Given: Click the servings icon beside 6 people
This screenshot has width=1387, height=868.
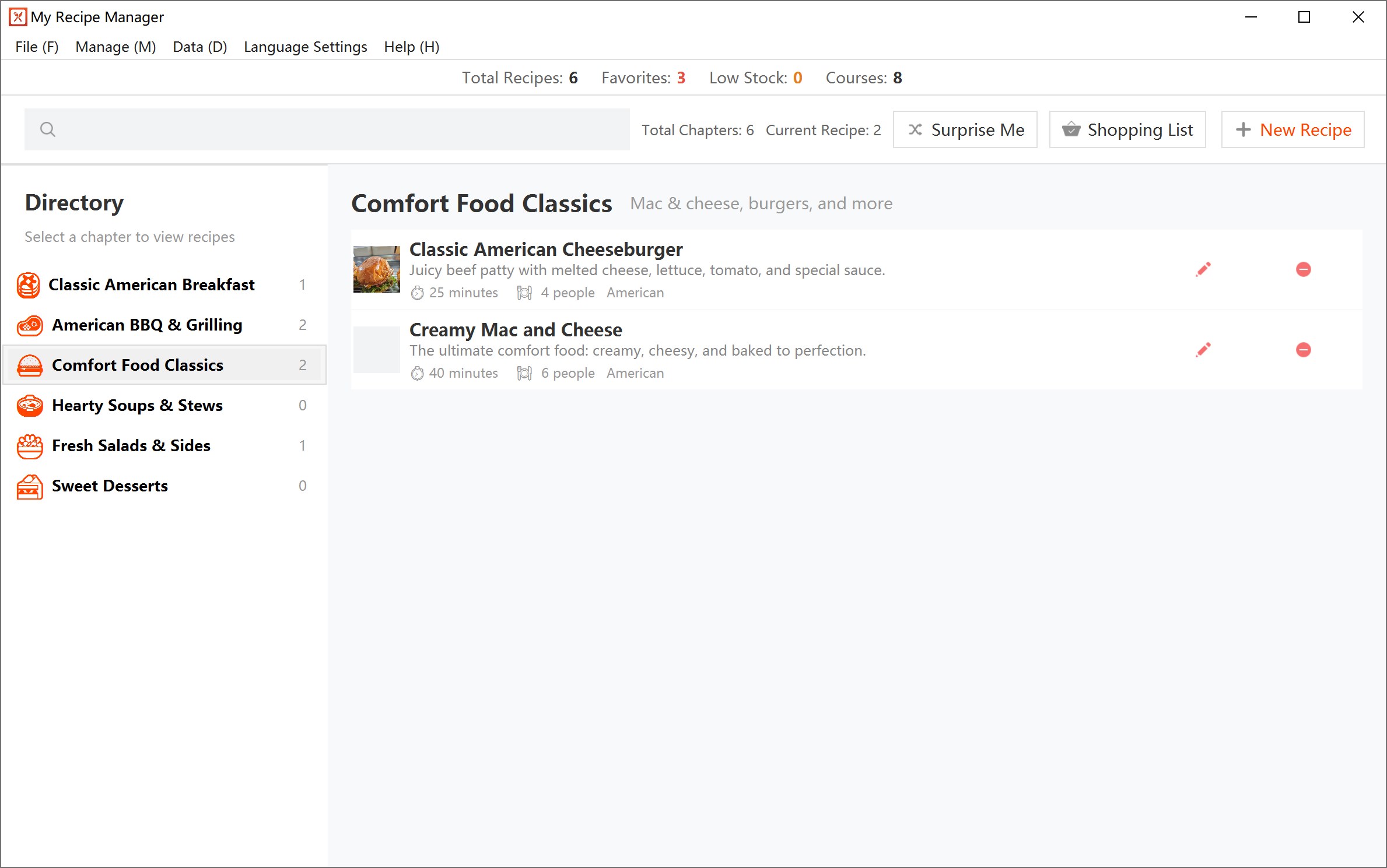Looking at the screenshot, I should 524,373.
